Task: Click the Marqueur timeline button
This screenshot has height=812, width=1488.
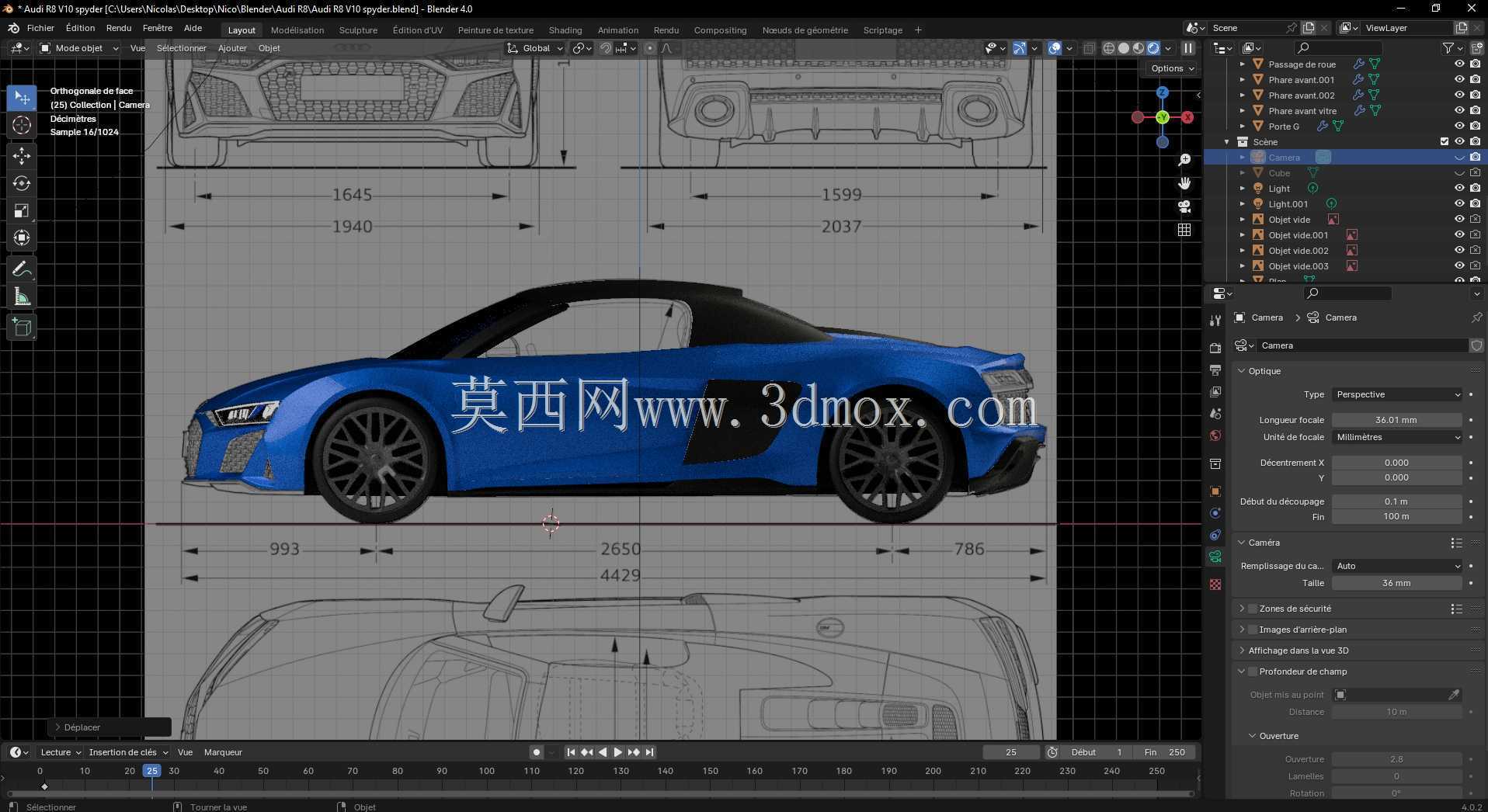Action: click(223, 752)
